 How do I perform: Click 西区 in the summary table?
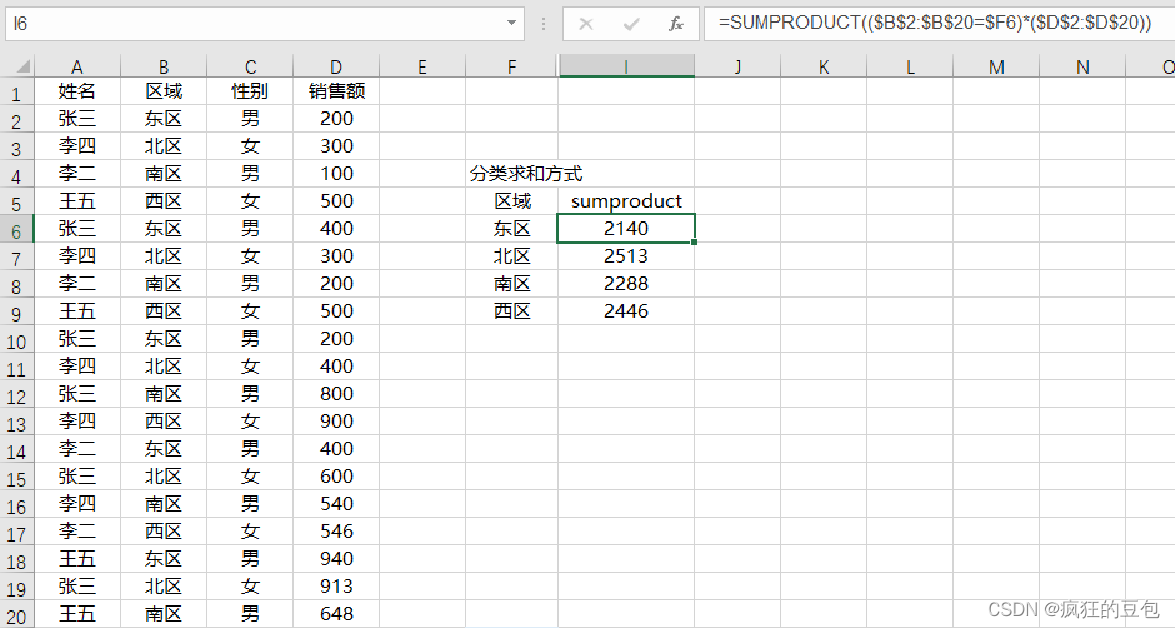(512, 311)
